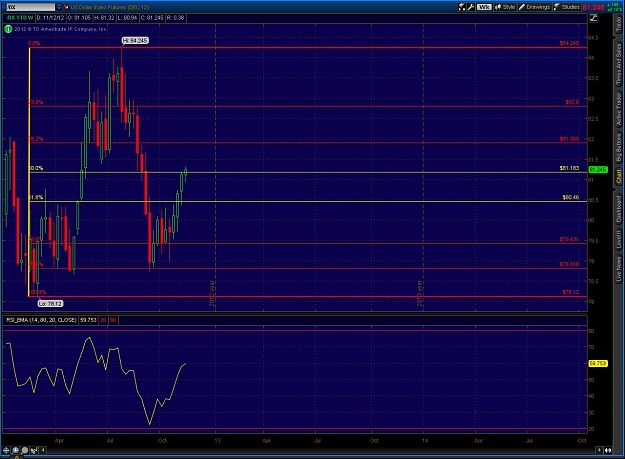
Task: Open the Big Buttons side tab
Action: click(x=618, y=147)
